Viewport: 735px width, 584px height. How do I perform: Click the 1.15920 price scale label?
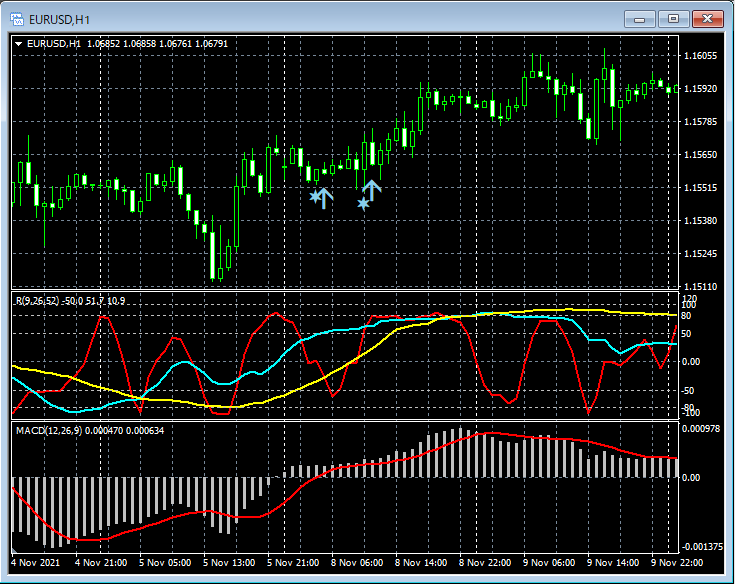tap(701, 89)
